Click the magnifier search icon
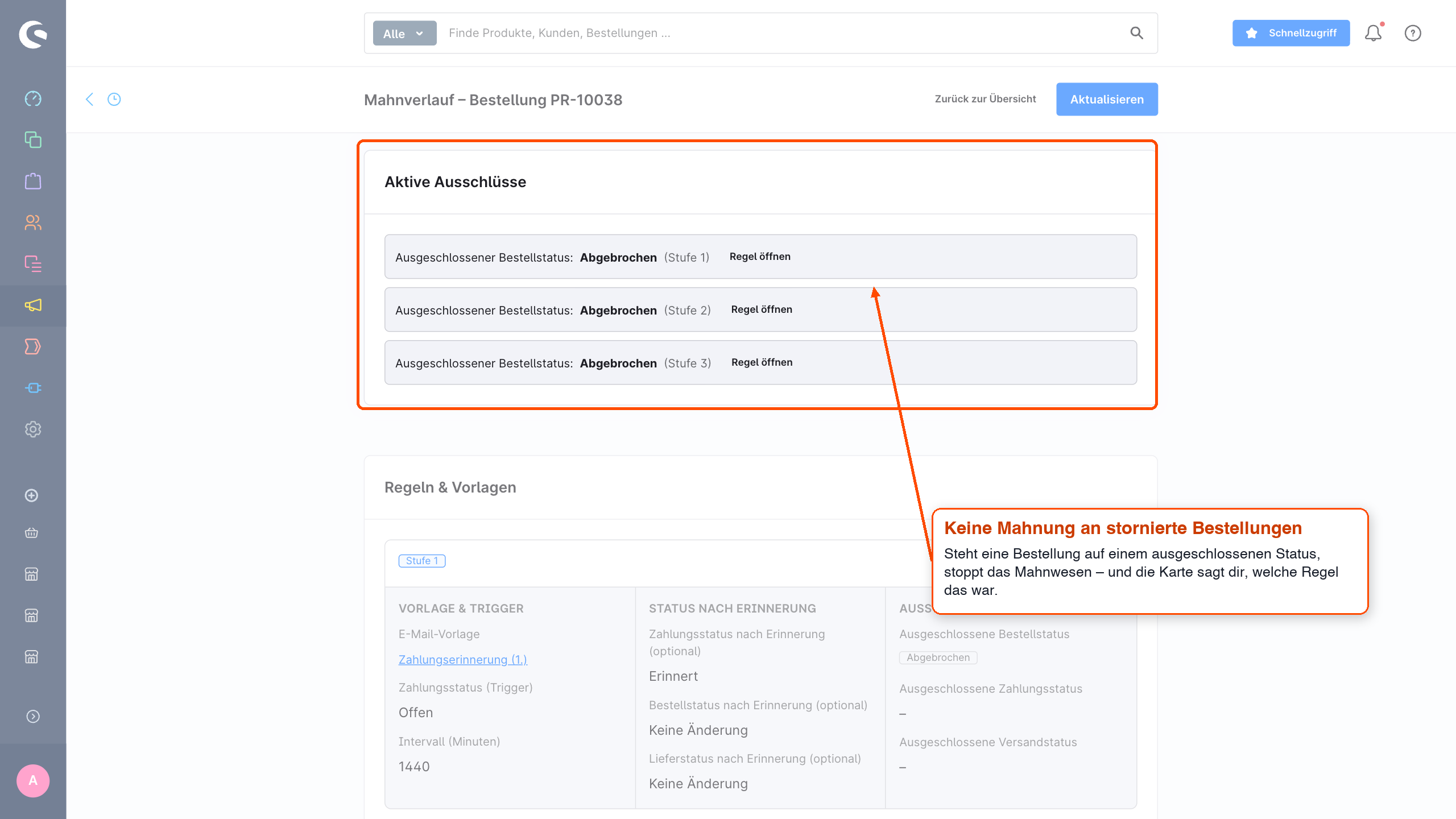This screenshot has width=1456, height=819. (x=1136, y=33)
